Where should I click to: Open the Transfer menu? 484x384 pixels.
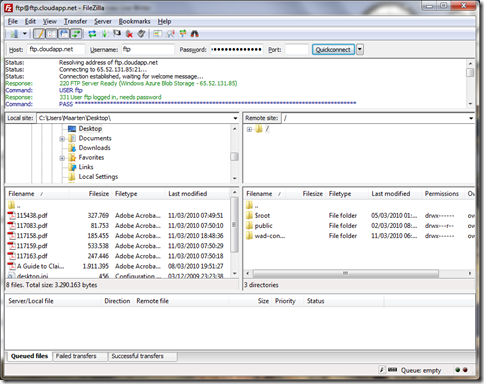pos(75,22)
